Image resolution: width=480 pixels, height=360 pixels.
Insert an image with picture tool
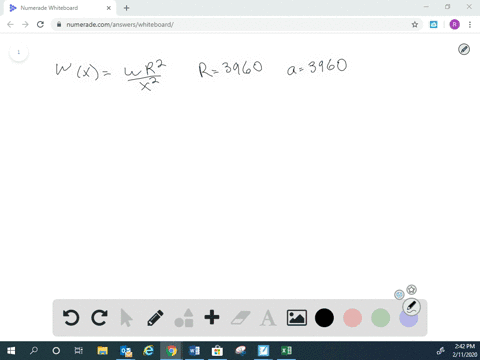click(x=297, y=318)
